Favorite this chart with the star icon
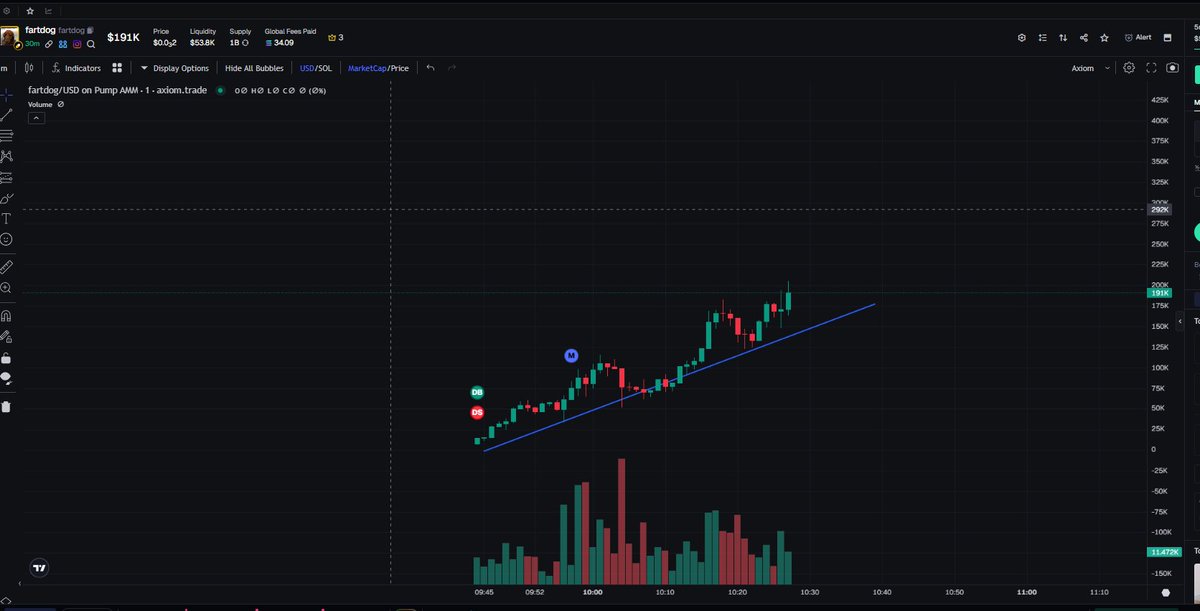Screen dimensions: 1200x611 tap(1104, 37)
